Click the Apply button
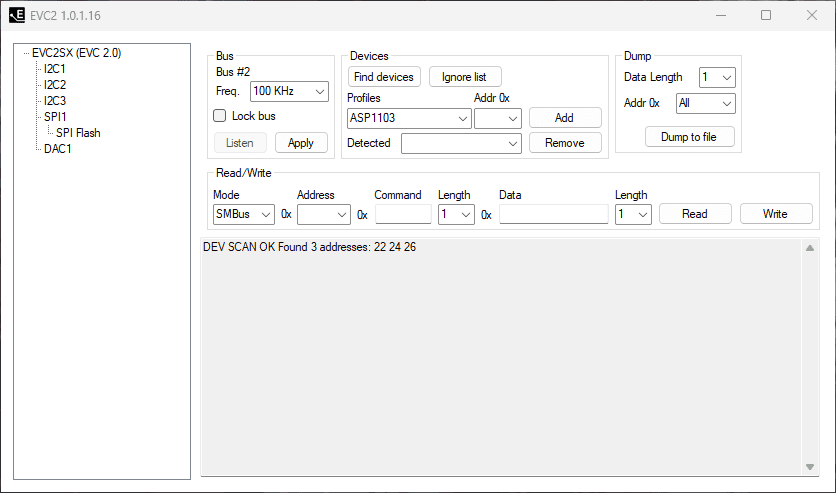Screen dimensions: 836x493 pos(301,143)
